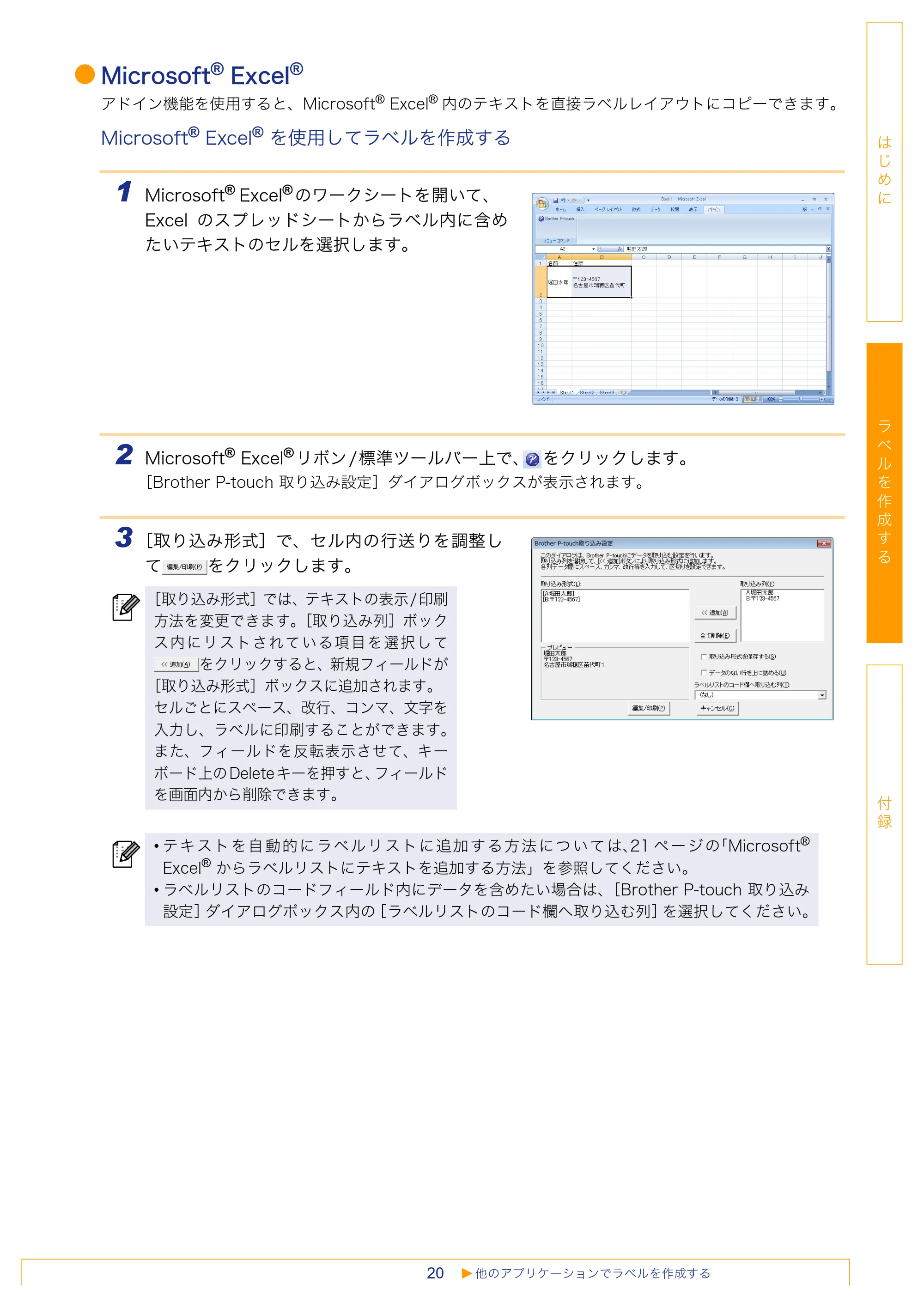This screenshot has width=924, height=1308.
Task: Open the Quick Access Toolbar customize dropdown
Action: point(589,201)
